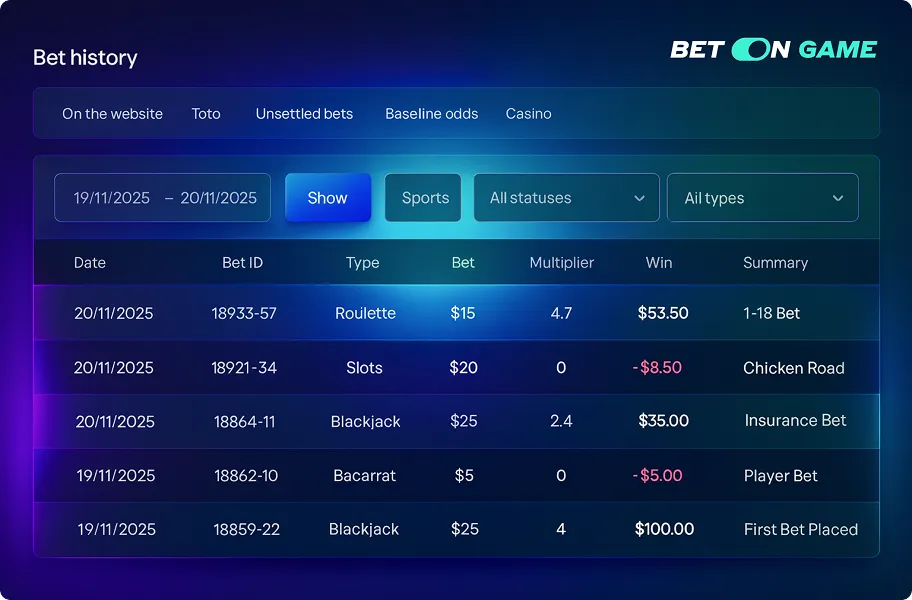The height and width of the screenshot is (600, 912).
Task: Select the Chicken Road summary entry
Action: [x=793, y=368]
